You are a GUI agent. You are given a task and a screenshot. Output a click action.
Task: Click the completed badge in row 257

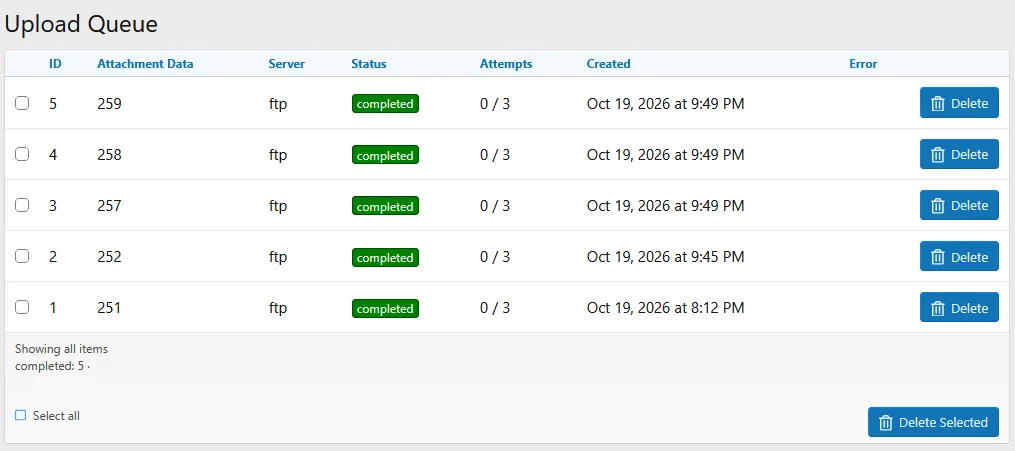pyautogui.click(x=385, y=206)
